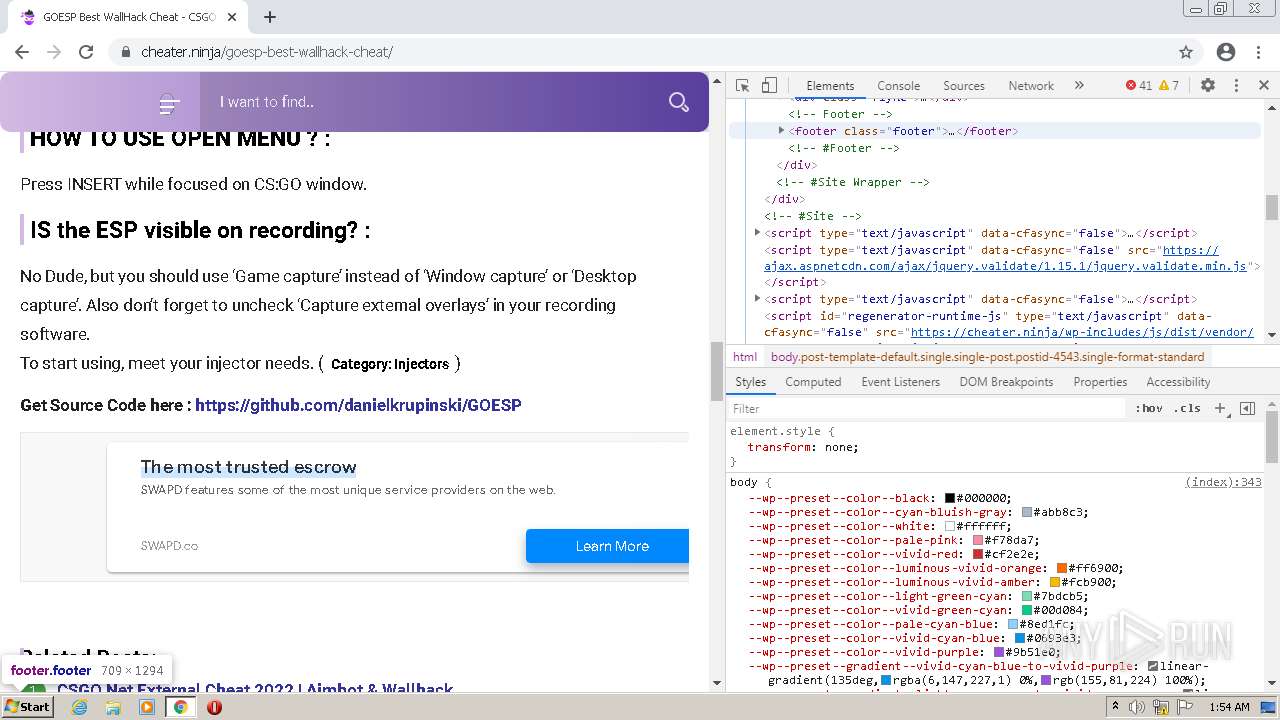Open the Windows Start menu
Screen dimensions: 1280x720
pyautogui.click(x=28, y=706)
